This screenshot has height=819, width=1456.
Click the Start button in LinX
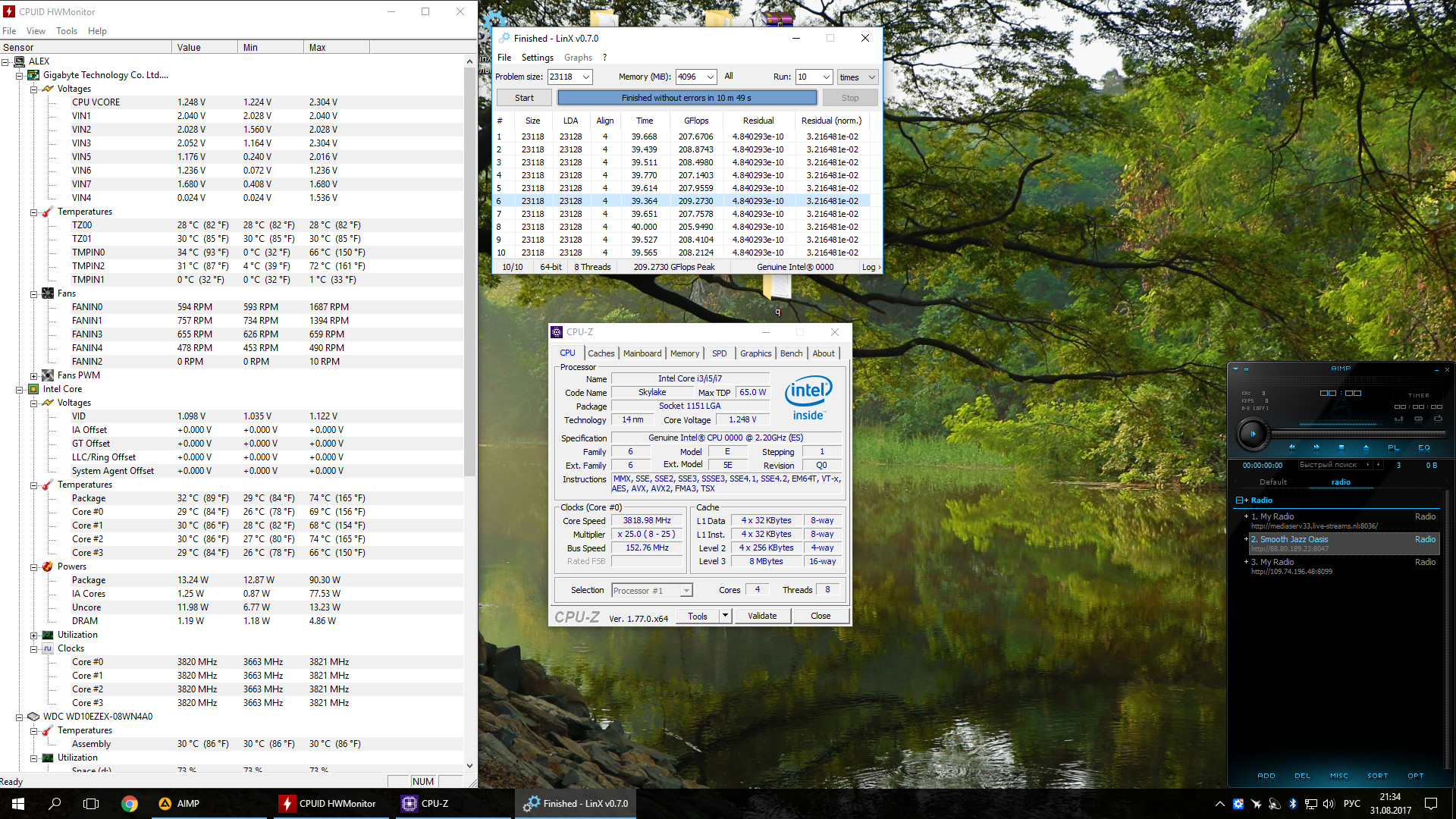click(x=524, y=98)
